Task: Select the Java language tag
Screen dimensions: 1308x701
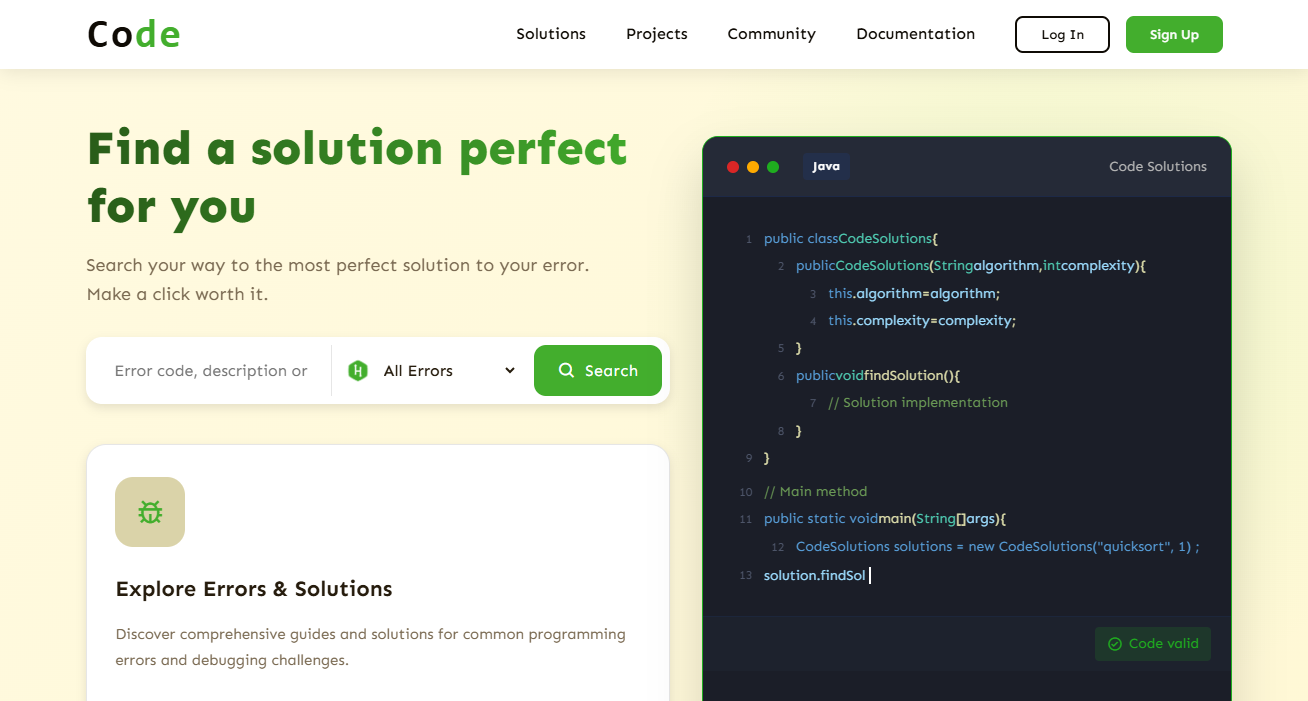Action: coord(826,166)
